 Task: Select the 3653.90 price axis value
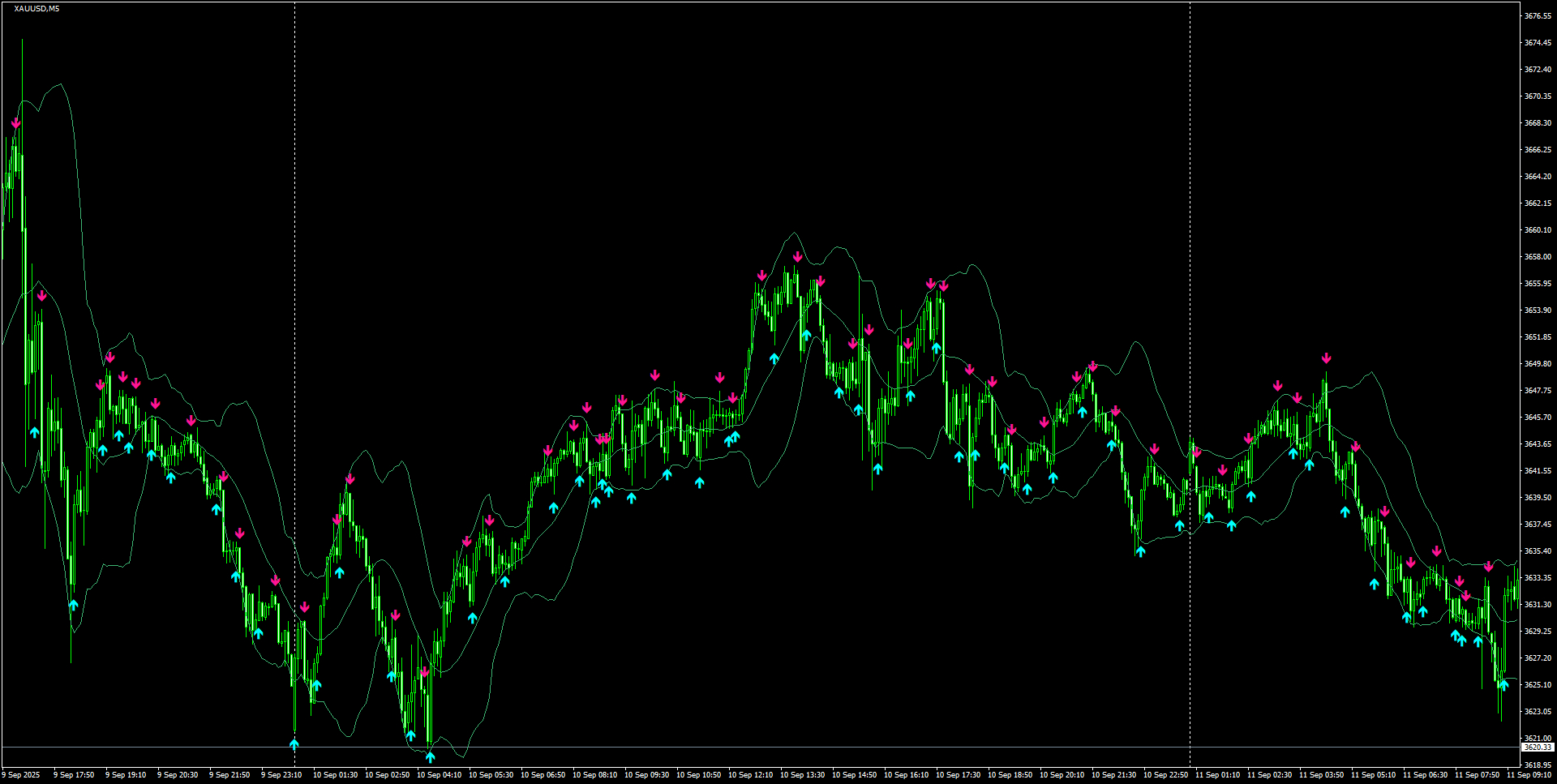[x=1538, y=311]
